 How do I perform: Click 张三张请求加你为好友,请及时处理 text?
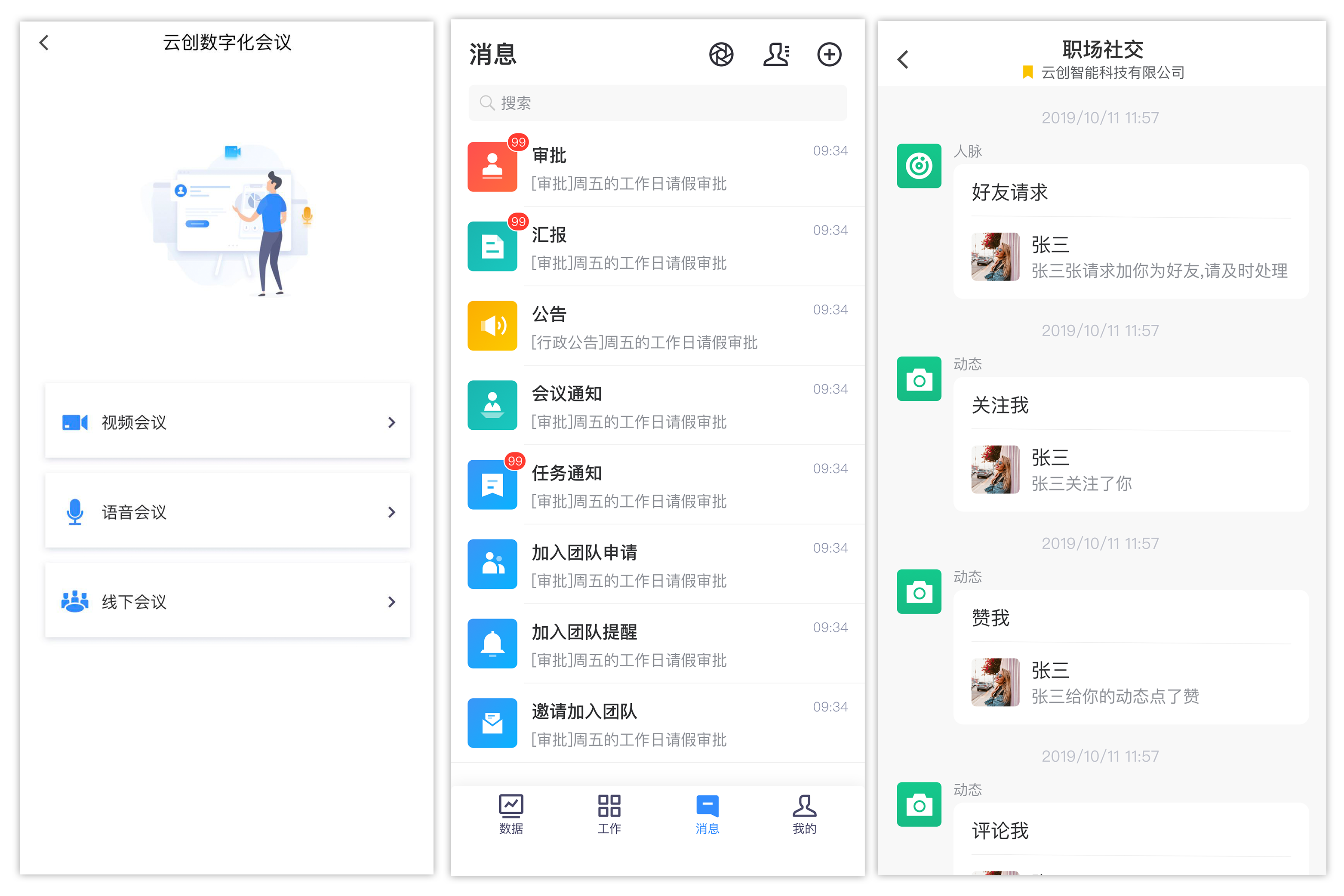[x=1159, y=271]
